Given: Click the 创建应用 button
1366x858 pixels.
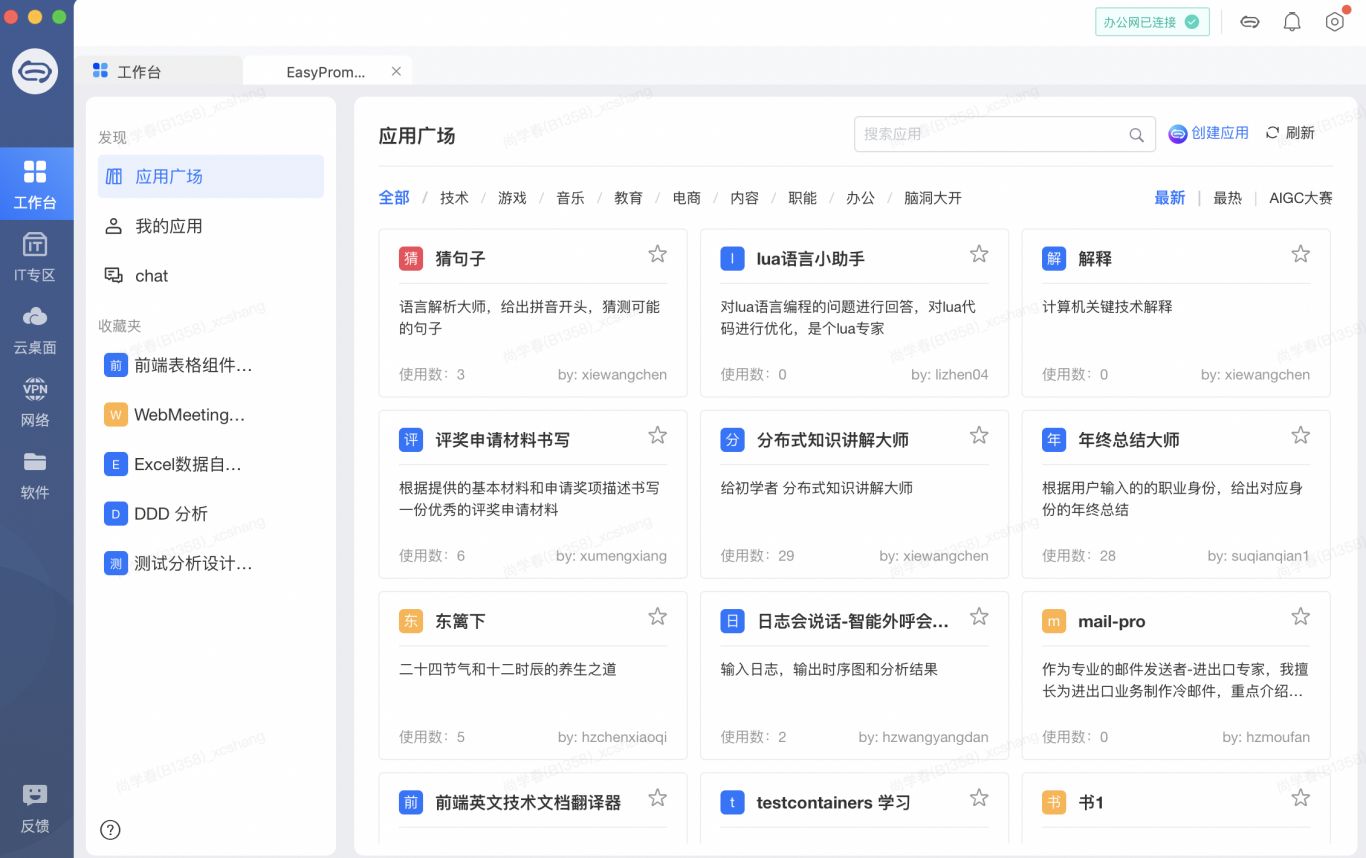Looking at the screenshot, I should pos(1209,133).
